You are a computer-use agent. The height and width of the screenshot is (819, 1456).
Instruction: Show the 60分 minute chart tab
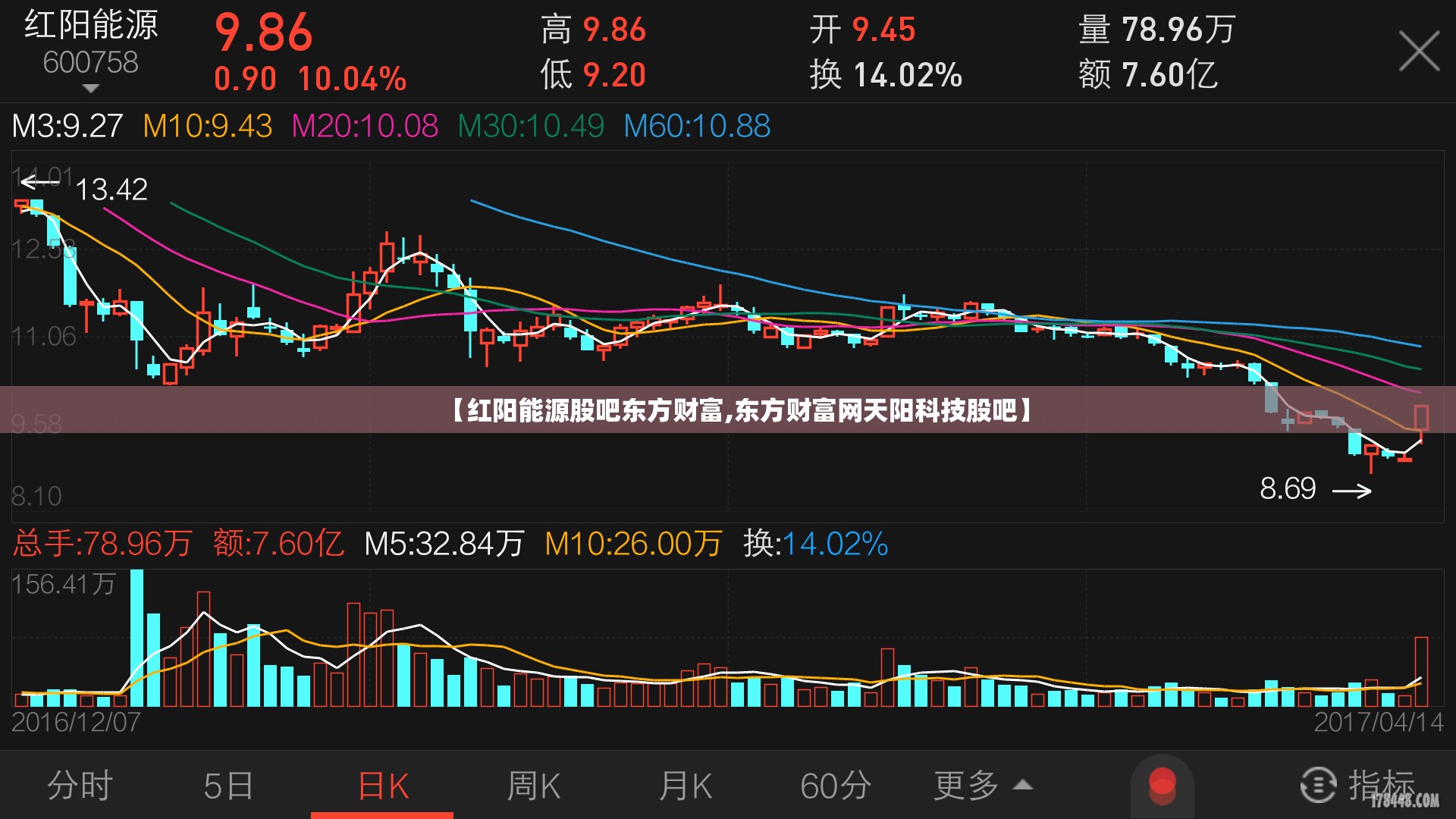[836, 786]
